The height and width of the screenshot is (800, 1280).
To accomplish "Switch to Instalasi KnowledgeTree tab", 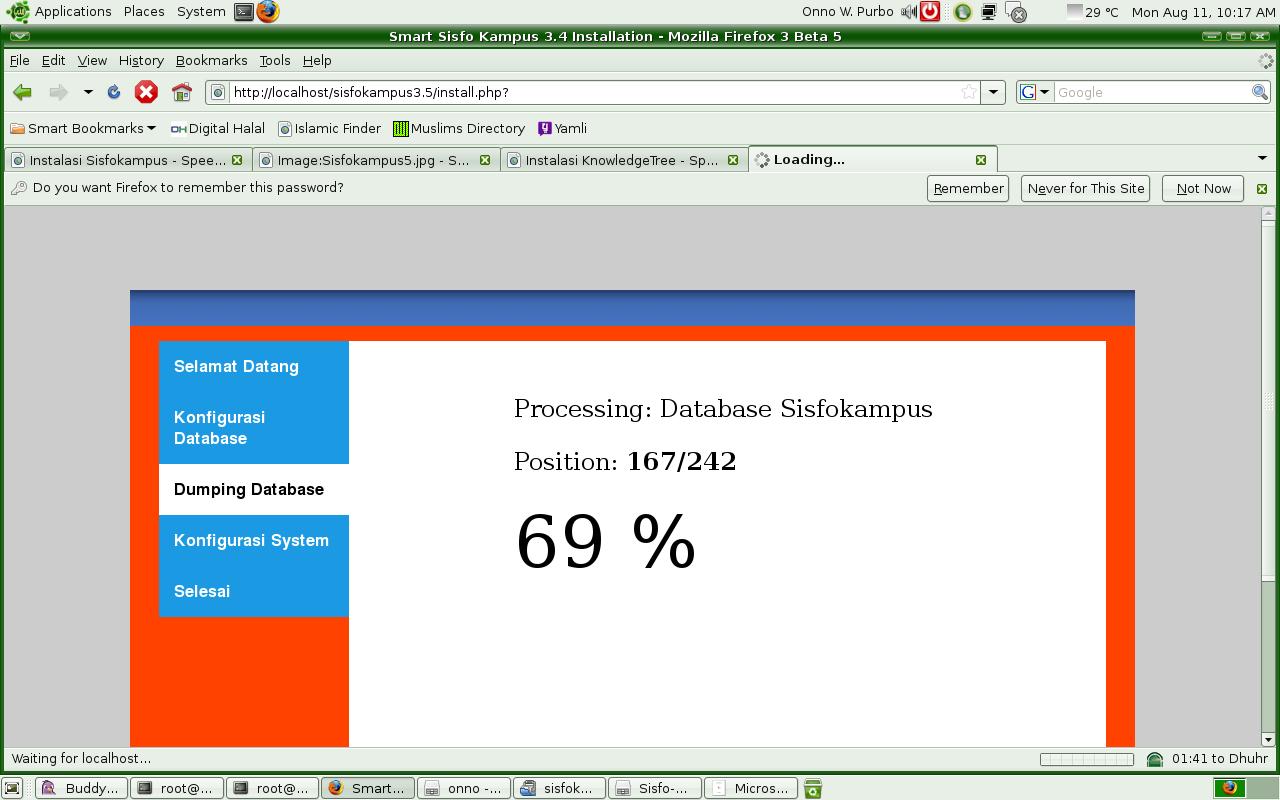I will (x=620, y=160).
